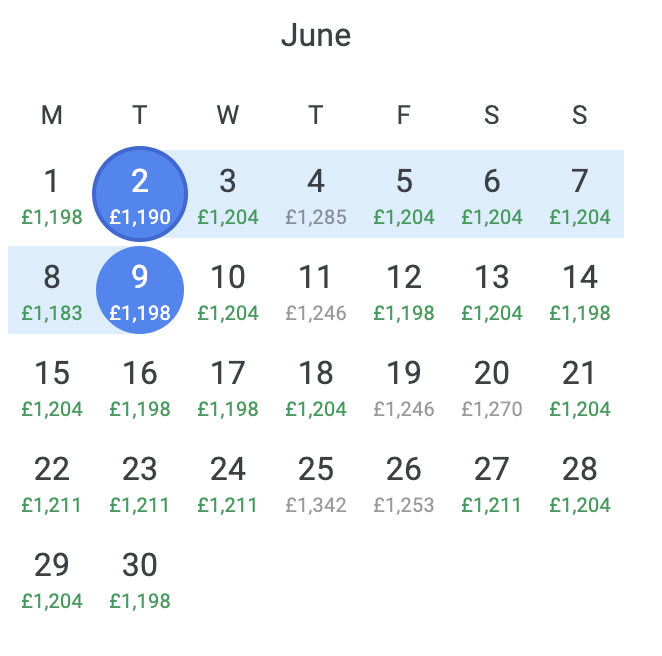Select June 29 in the calendar

(52, 578)
